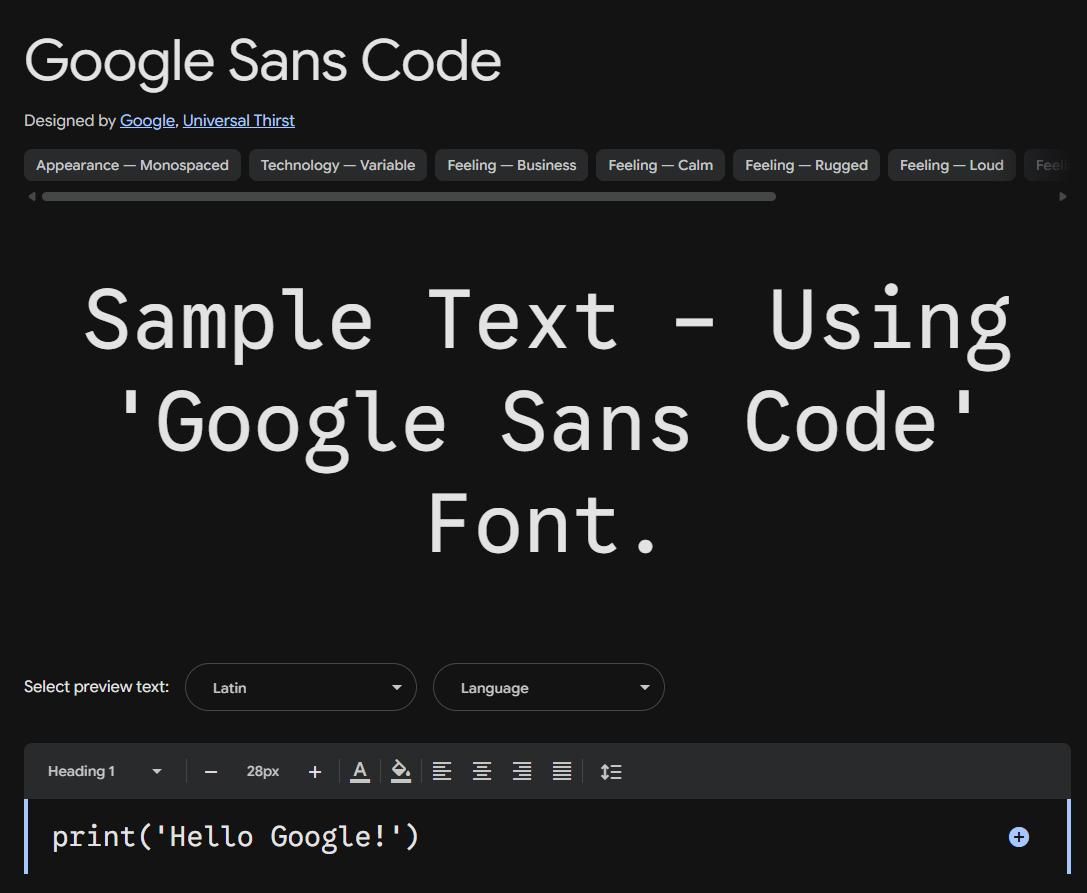This screenshot has height=893, width=1087.
Task: Click the Google Sans Code page title
Action: pos(263,61)
